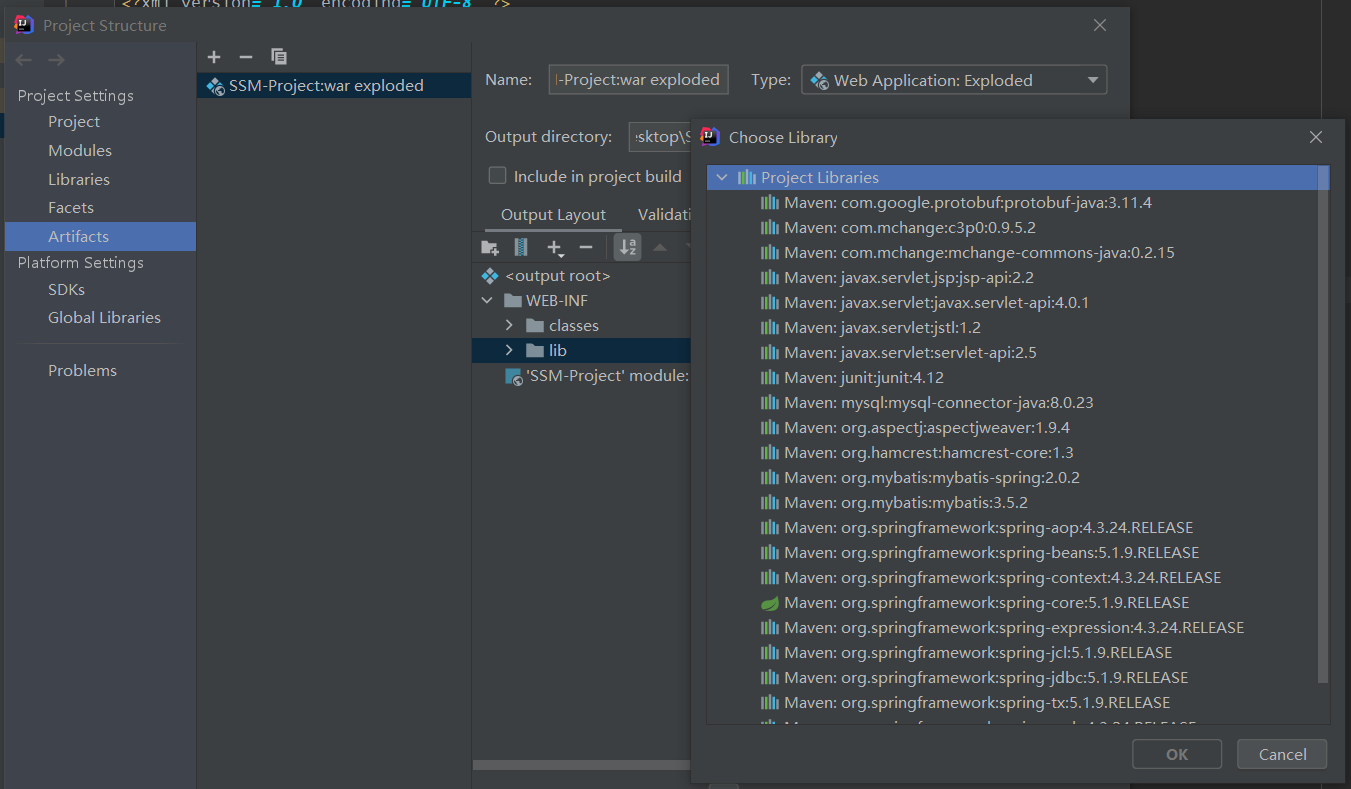
Task: Click the lib folder icon
Action: [x=535, y=351]
